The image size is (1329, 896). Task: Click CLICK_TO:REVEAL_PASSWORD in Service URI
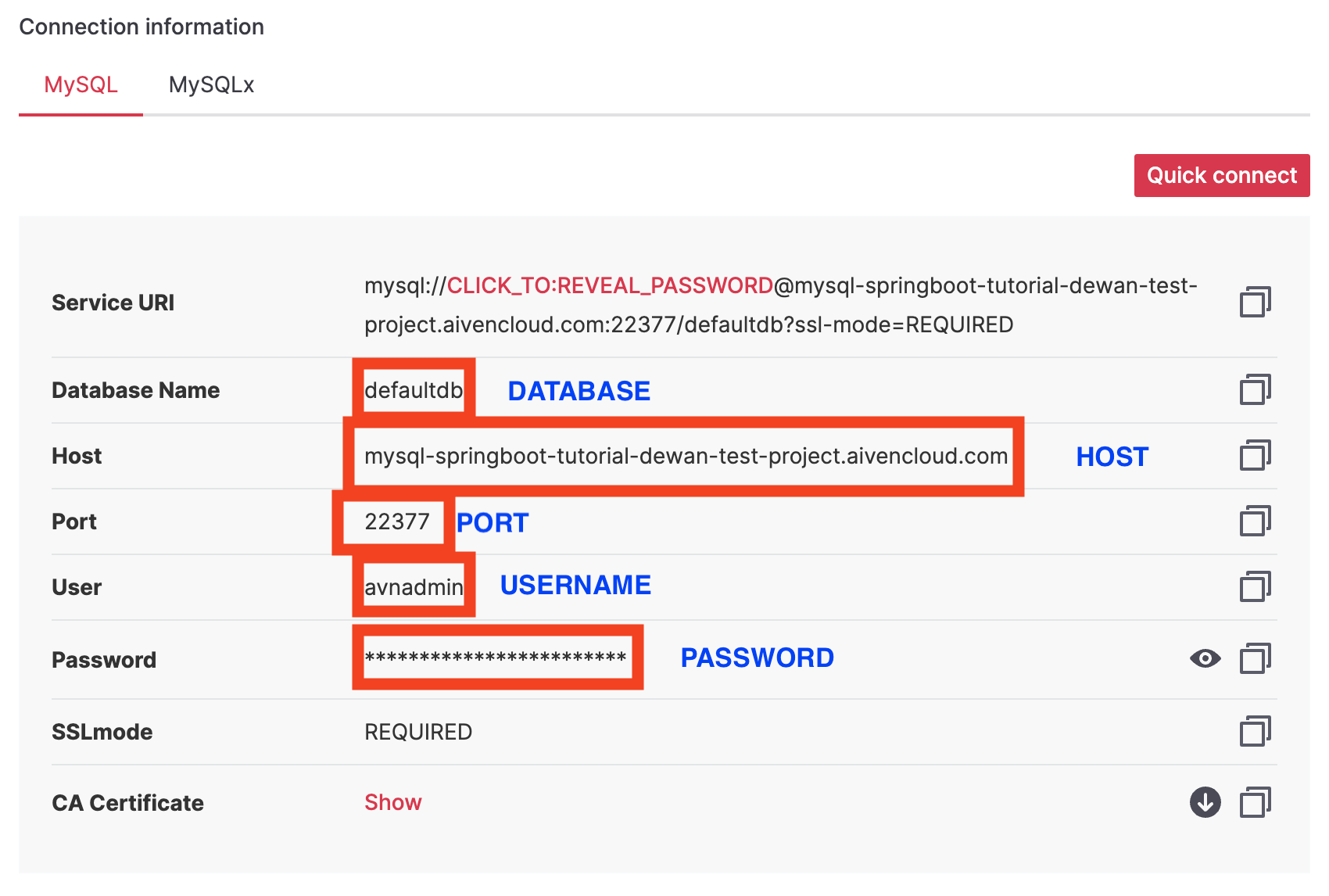click(610, 286)
